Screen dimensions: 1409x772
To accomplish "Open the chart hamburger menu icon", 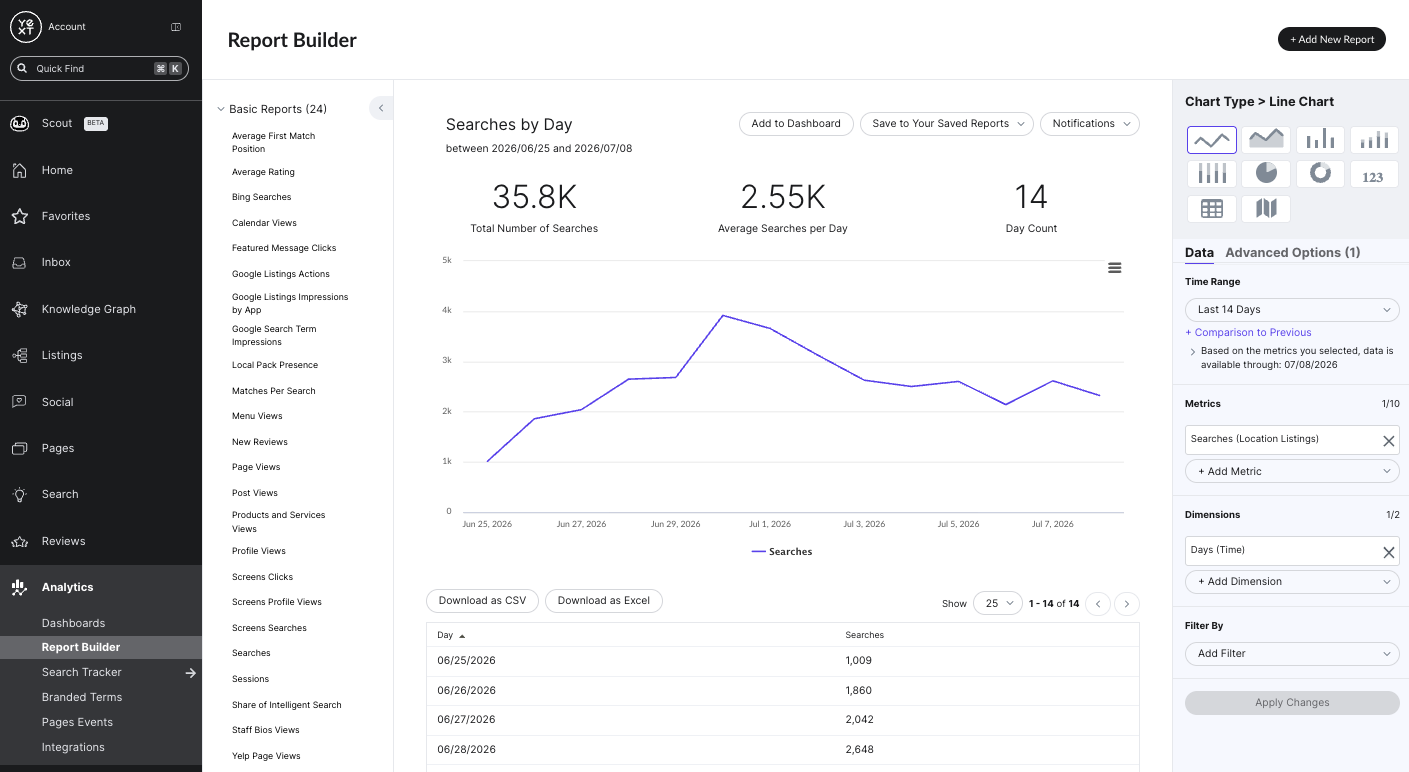I will (1115, 268).
